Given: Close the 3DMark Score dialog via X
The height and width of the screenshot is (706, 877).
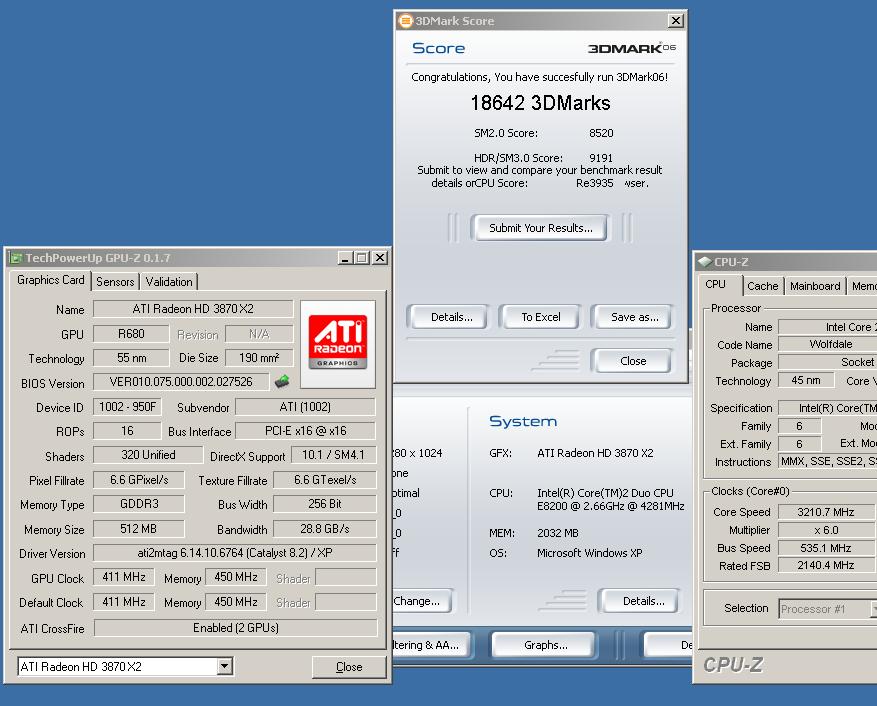Looking at the screenshot, I should pos(676,21).
